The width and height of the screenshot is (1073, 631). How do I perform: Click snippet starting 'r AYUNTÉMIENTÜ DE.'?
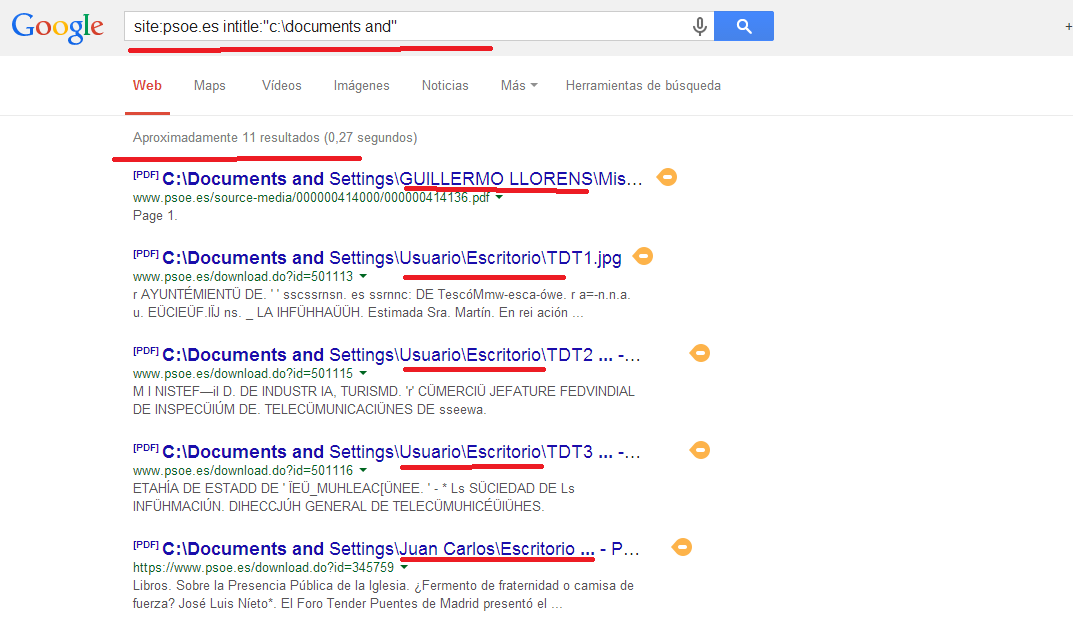(x=382, y=304)
